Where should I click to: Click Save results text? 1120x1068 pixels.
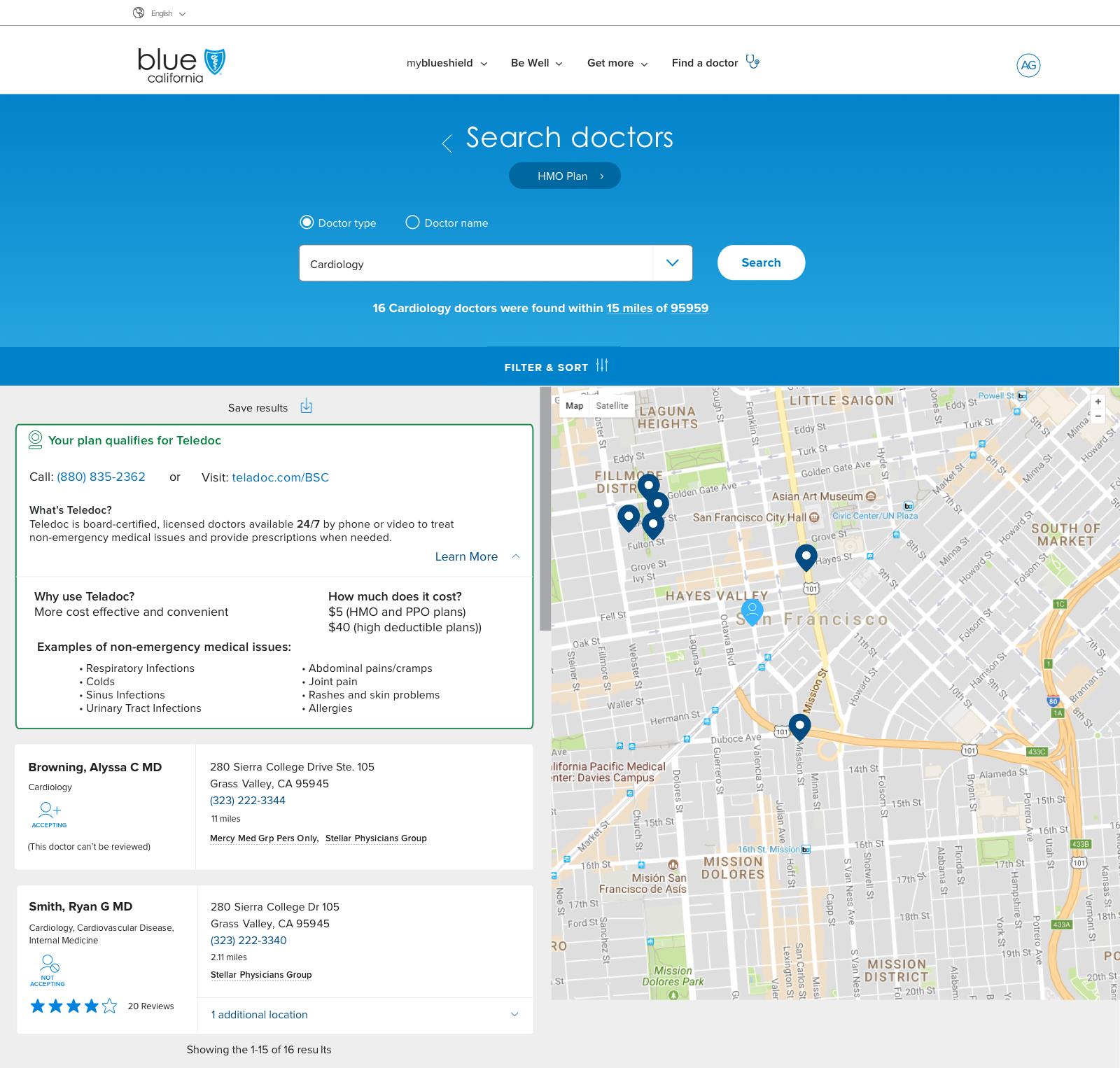click(258, 408)
